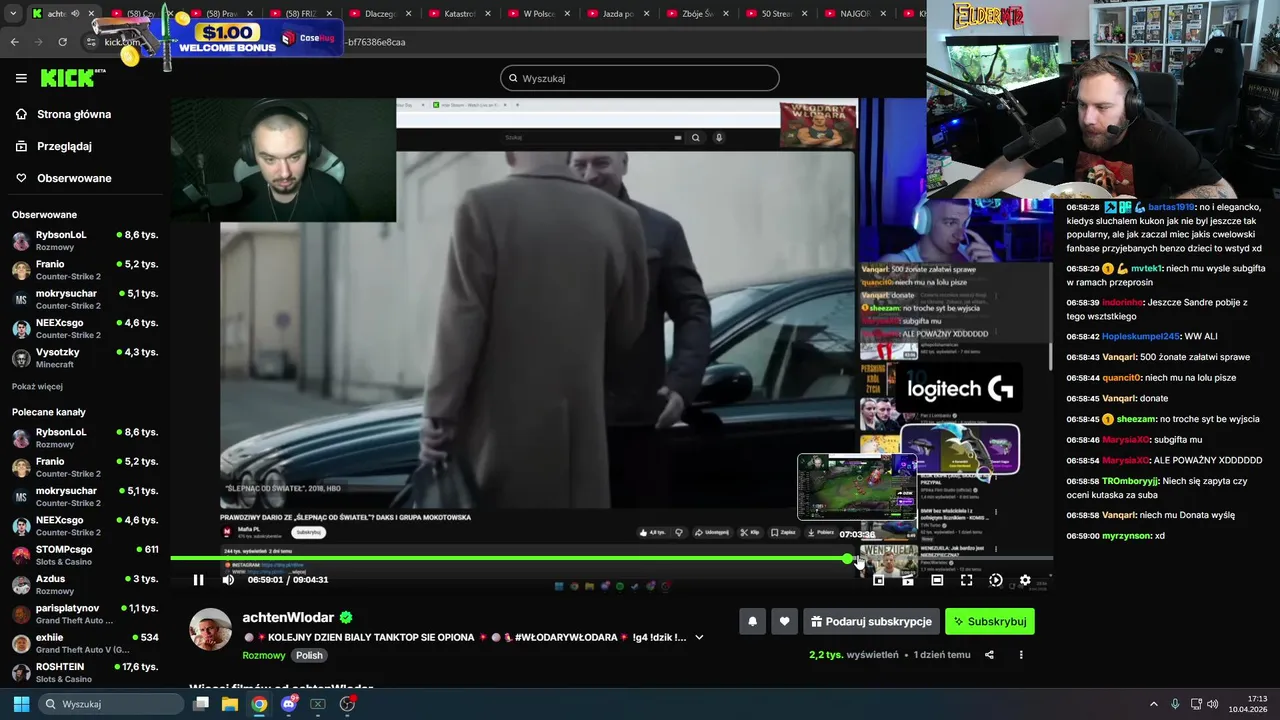The height and width of the screenshot is (720, 1280).
Task: Open video more options menu
Action: pos(1021,655)
